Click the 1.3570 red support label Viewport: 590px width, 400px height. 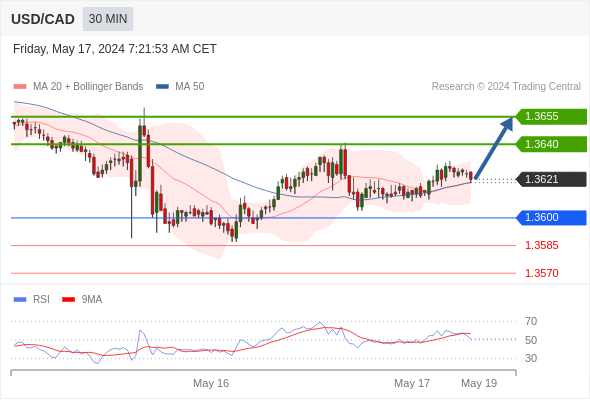pyautogui.click(x=542, y=273)
